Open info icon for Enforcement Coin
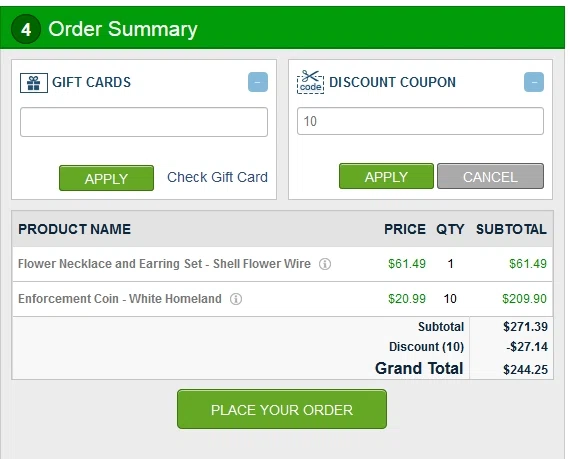 tap(236, 299)
